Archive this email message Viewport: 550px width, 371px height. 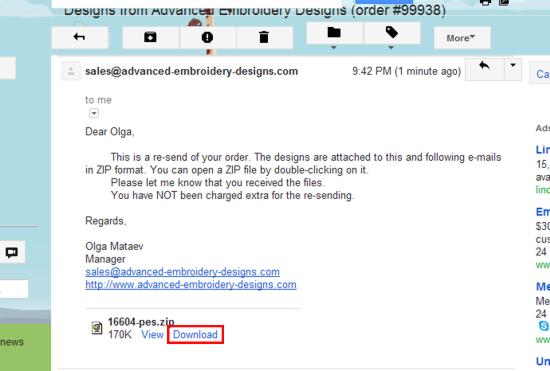[150, 37]
